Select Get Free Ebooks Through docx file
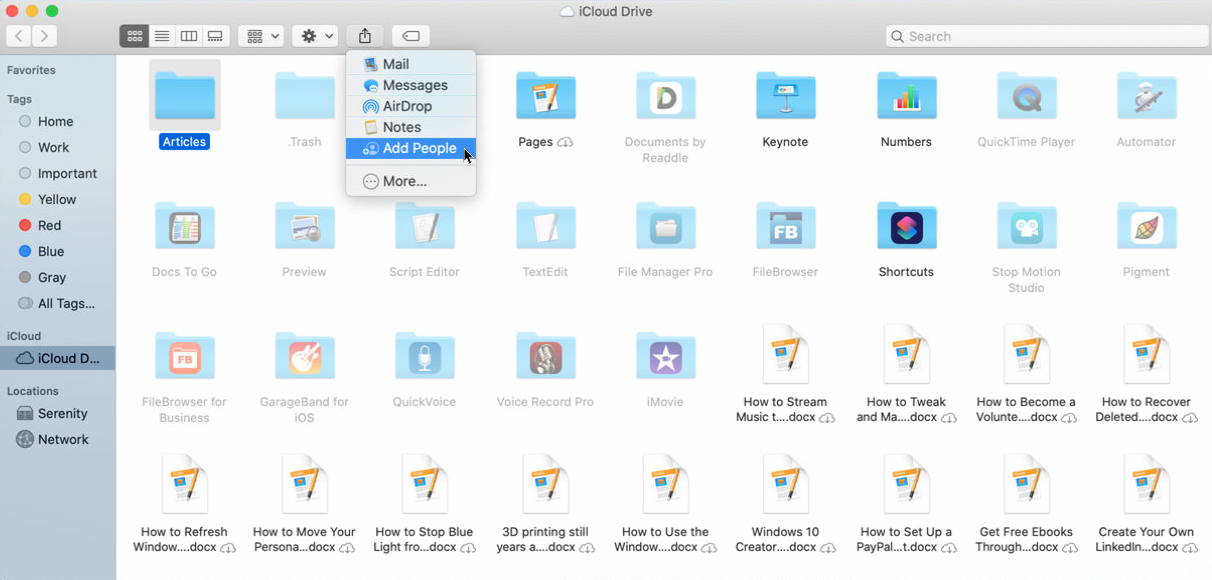Image resolution: width=1212 pixels, height=580 pixels. [x=1026, y=484]
